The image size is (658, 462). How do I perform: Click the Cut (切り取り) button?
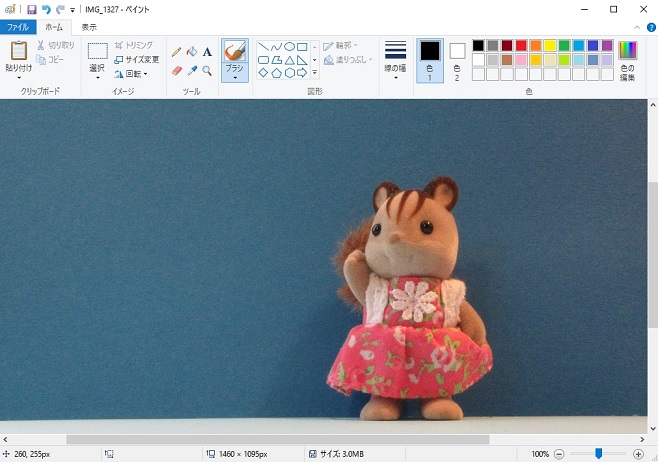tap(56, 45)
